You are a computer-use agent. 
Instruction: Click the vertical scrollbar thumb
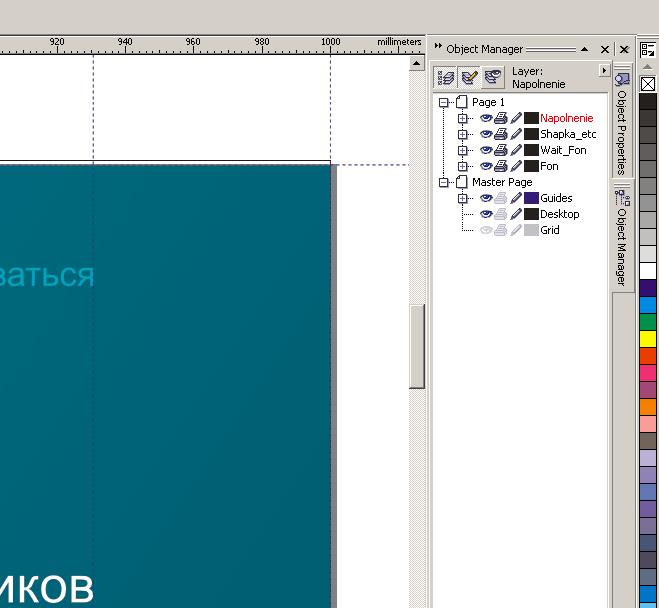coord(417,346)
